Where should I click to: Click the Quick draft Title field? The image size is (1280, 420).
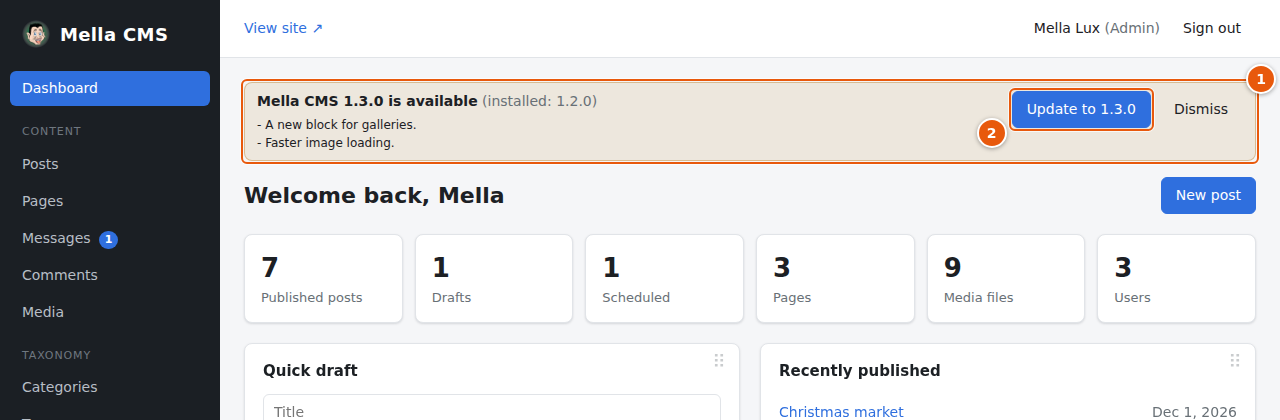pyautogui.click(x=492, y=408)
